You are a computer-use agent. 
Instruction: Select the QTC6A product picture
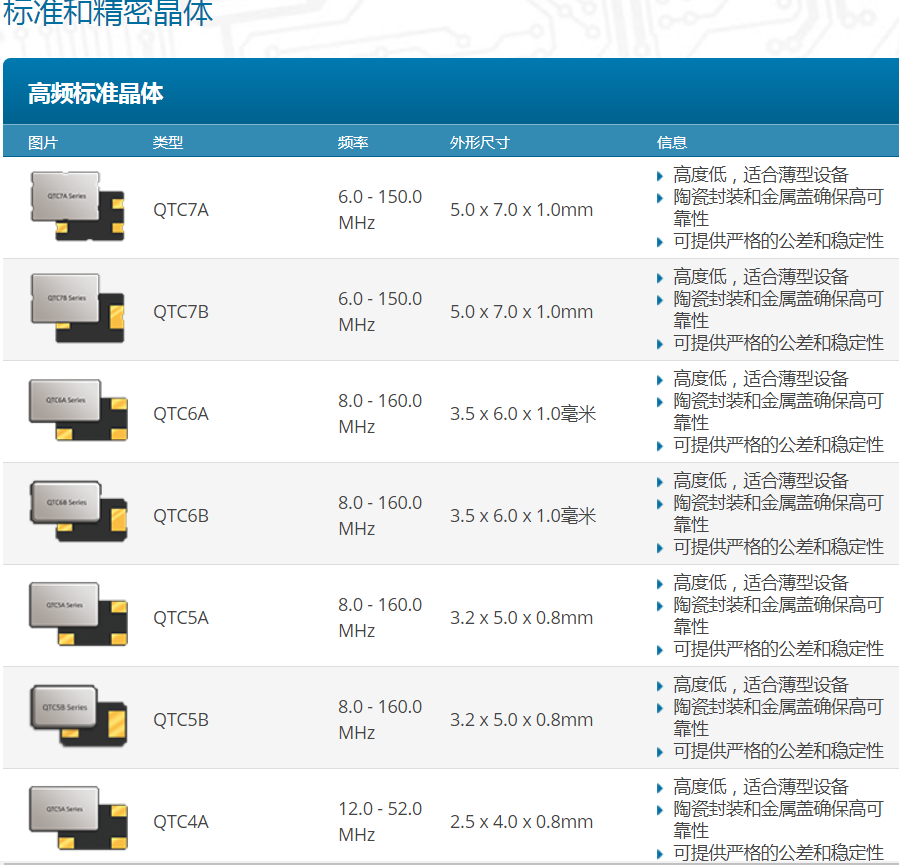77,410
